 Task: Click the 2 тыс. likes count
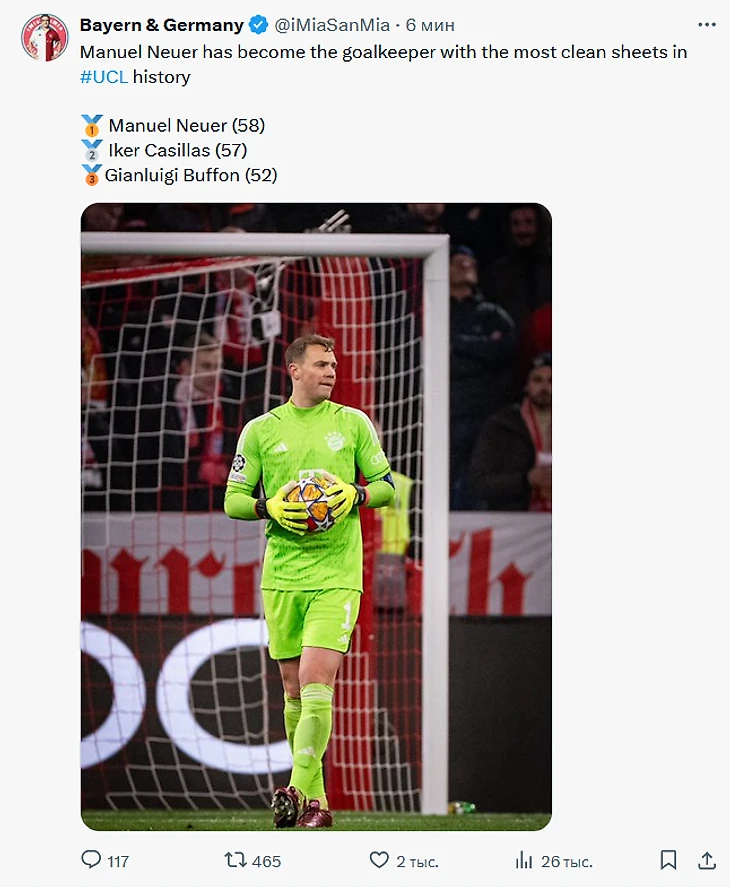point(418,862)
